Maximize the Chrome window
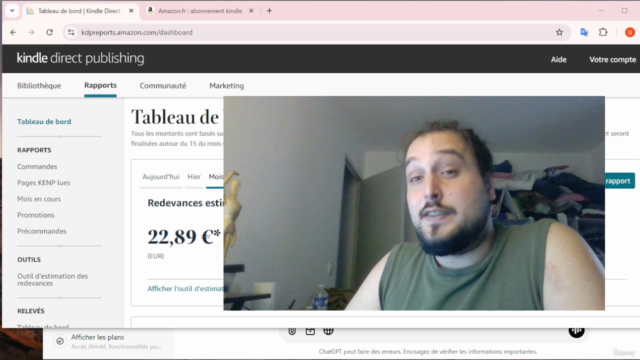The image size is (640, 360). point(624,11)
